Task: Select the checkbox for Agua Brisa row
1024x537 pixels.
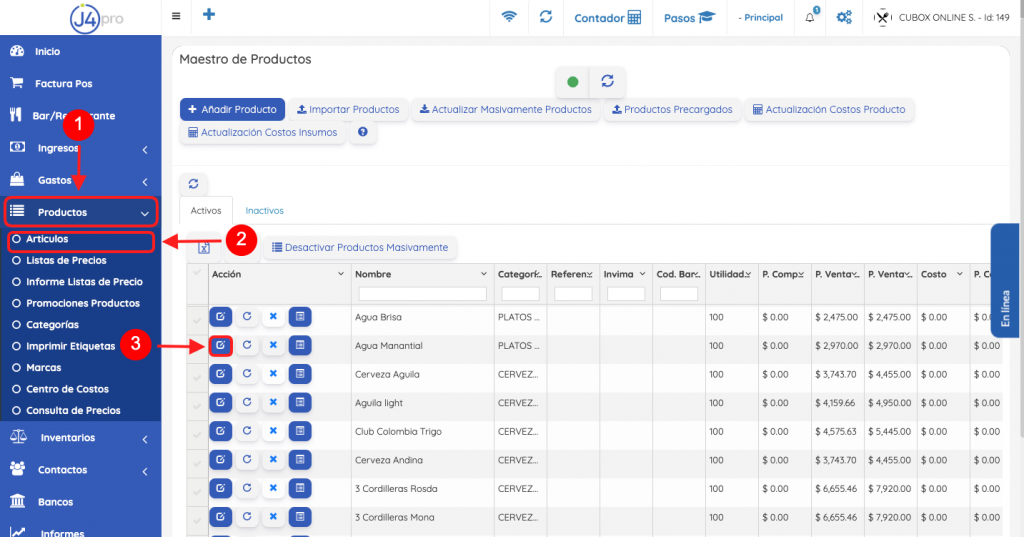Action: point(197,318)
